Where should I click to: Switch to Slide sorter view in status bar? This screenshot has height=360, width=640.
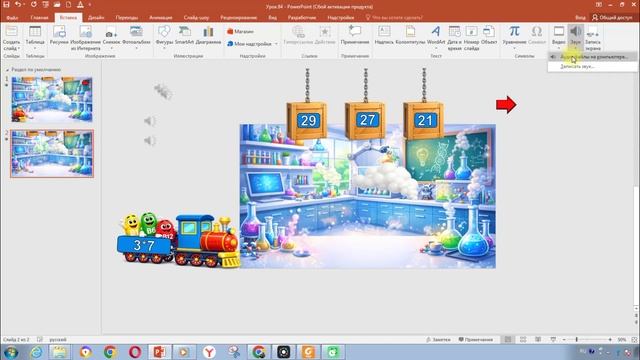pos(523,340)
